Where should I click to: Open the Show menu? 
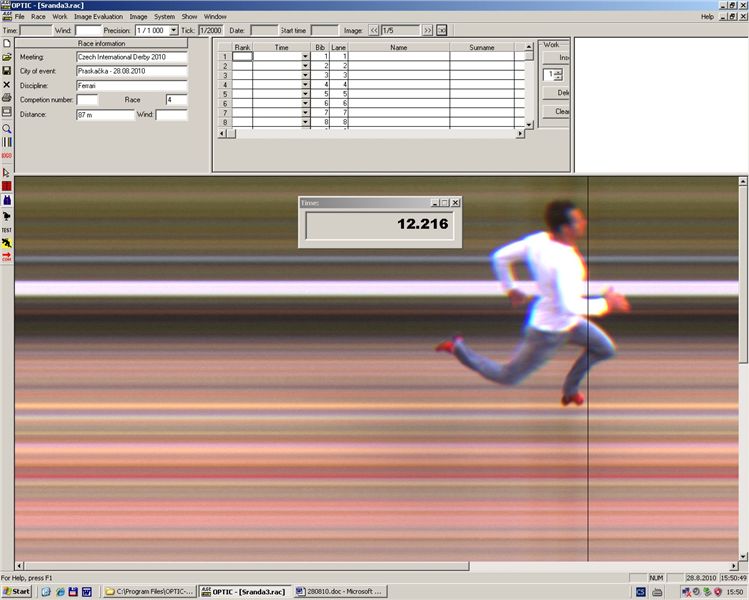pos(189,16)
